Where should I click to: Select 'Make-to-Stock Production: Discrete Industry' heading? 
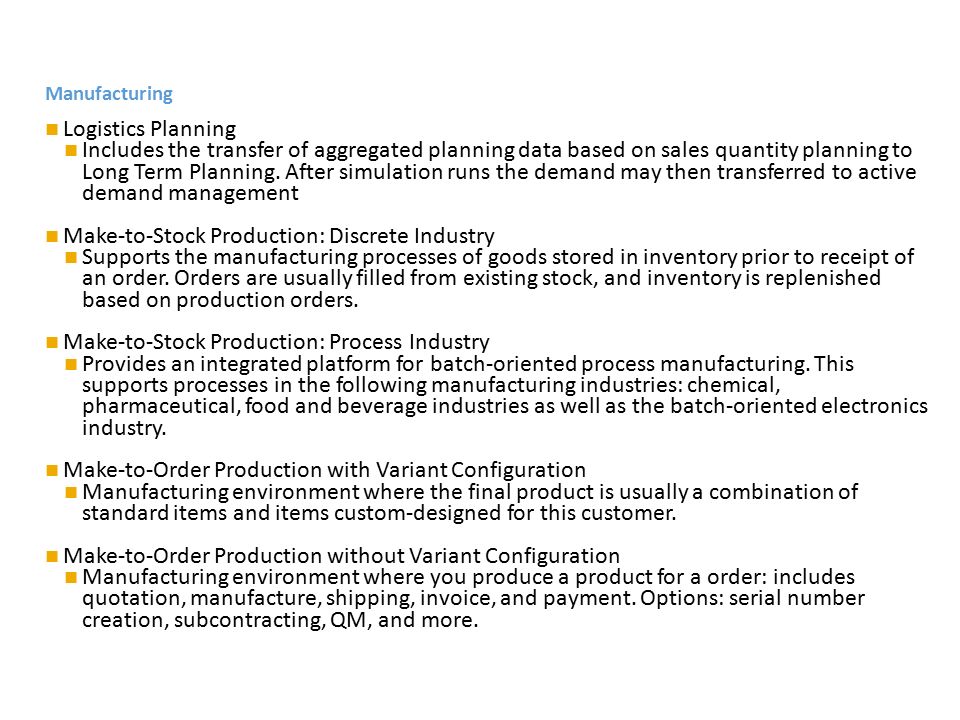279,236
